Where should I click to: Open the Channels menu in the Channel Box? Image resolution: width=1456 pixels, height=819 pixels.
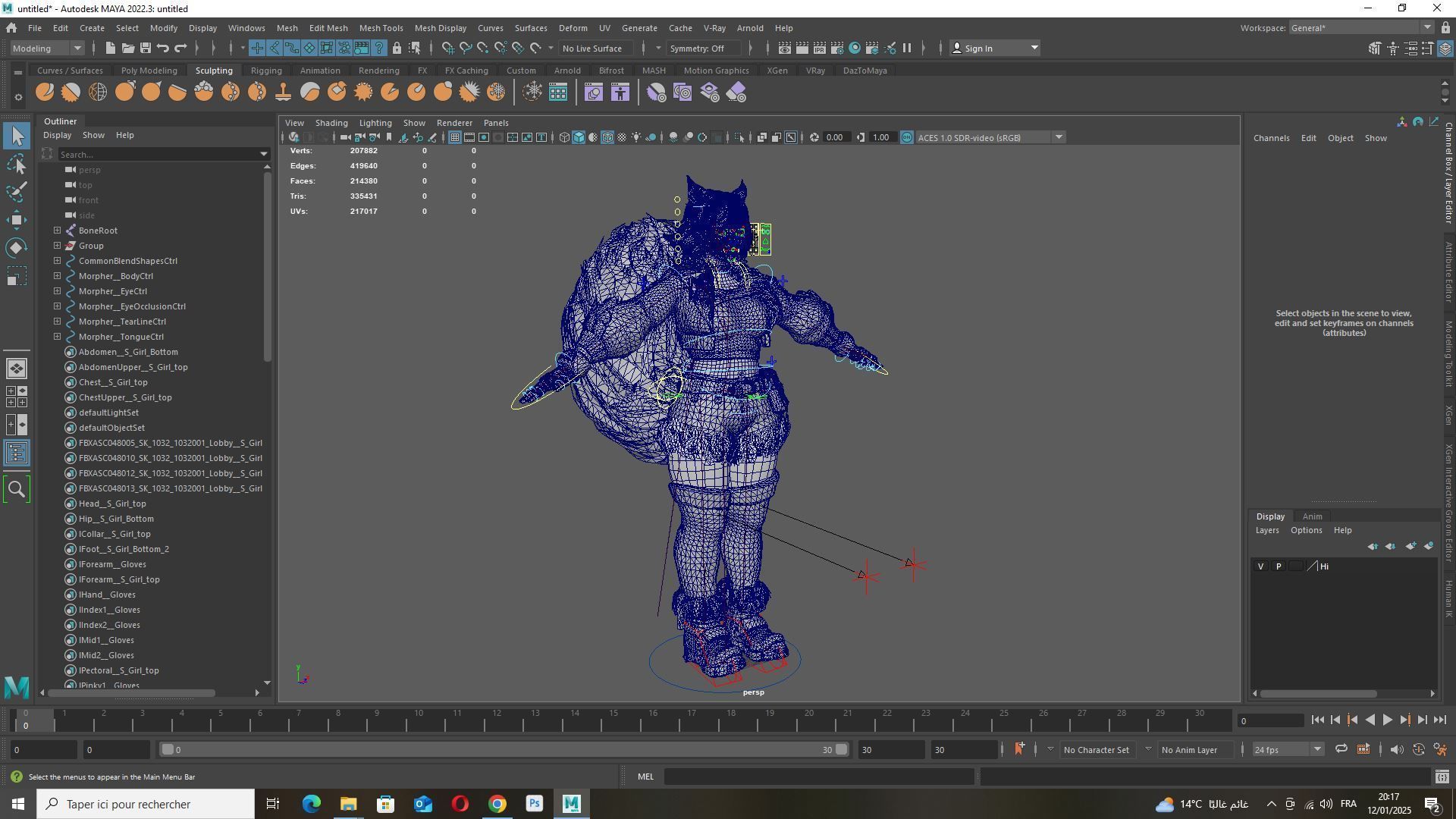point(1271,138)
